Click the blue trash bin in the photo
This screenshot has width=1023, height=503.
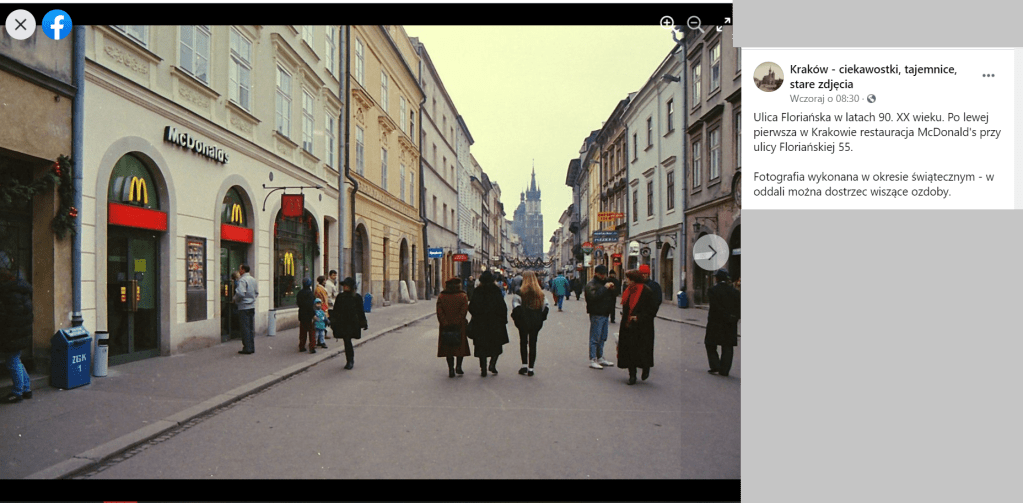click(70, 356)
